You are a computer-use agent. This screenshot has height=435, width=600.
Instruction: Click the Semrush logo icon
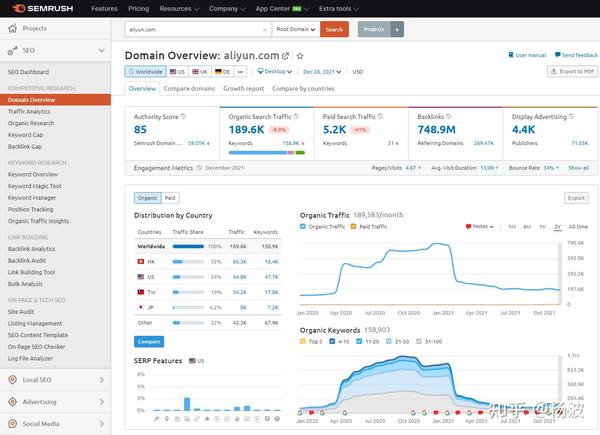coord(18,8)
